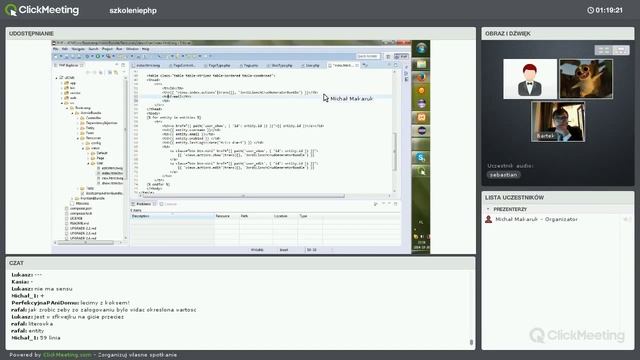
Task: Collapse the User views folder node
Action: 88,163
